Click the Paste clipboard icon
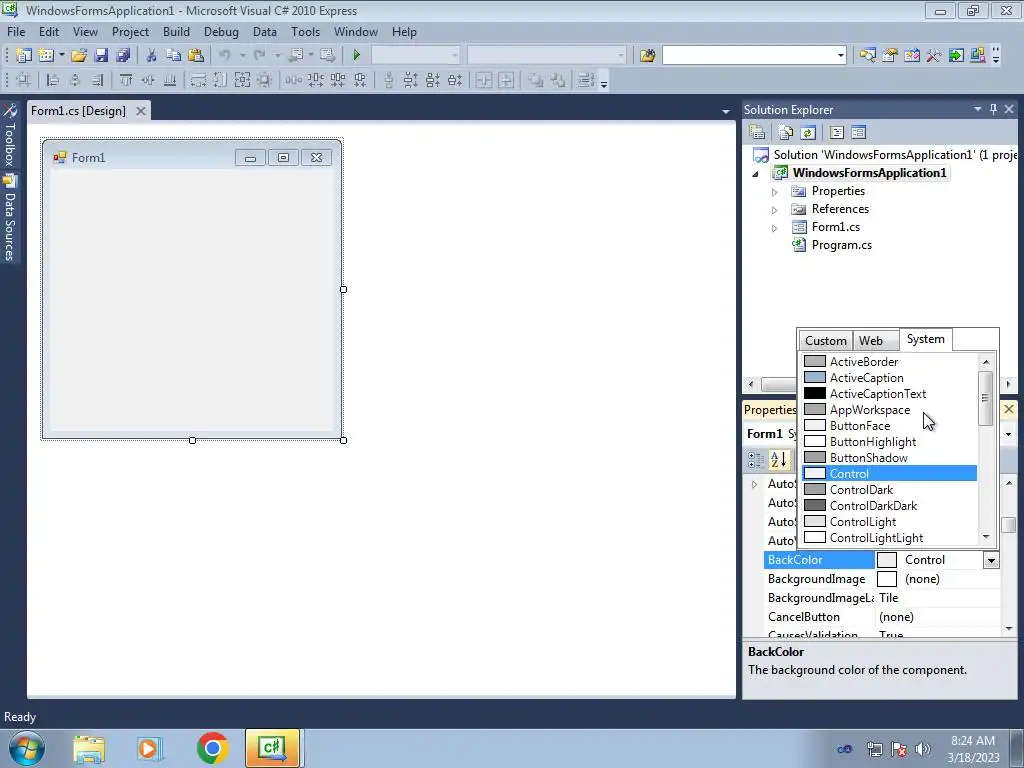This screenshot has width=1024, height=768. point(195,56)
